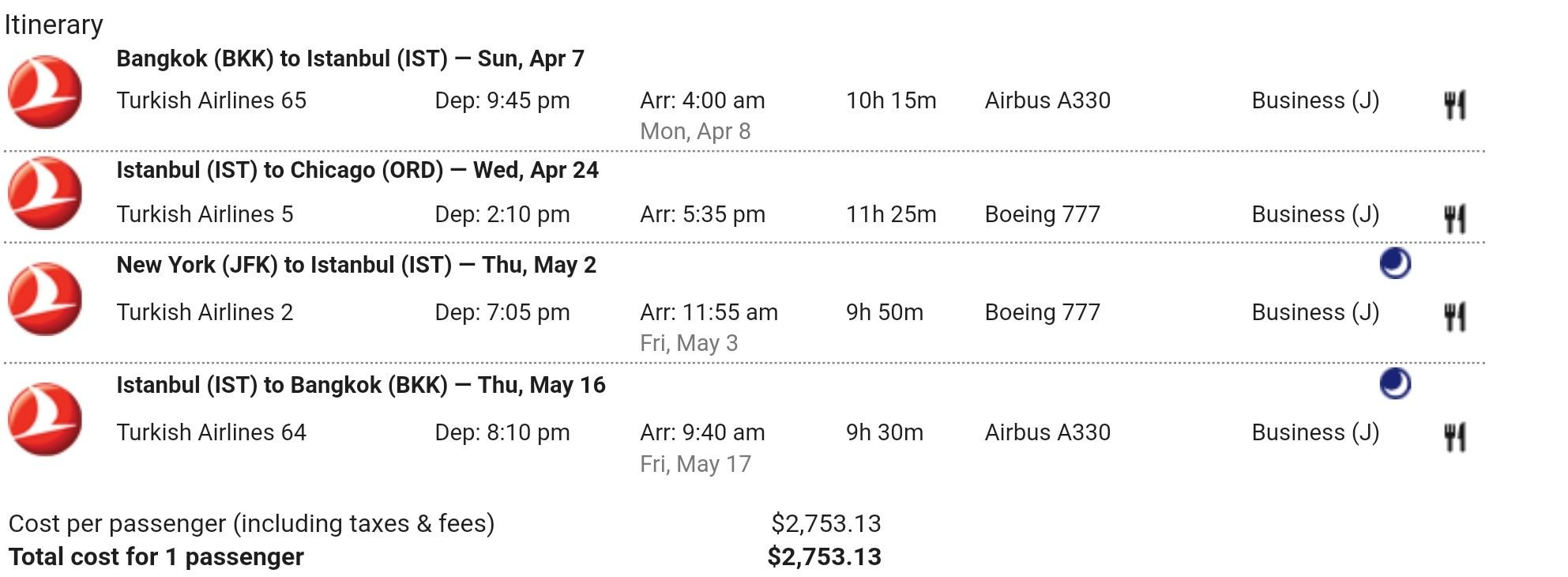This screenshot has width=1568, height=577.
Task: Click flight number Turkish Airlines 64
Action: [211, 432]
